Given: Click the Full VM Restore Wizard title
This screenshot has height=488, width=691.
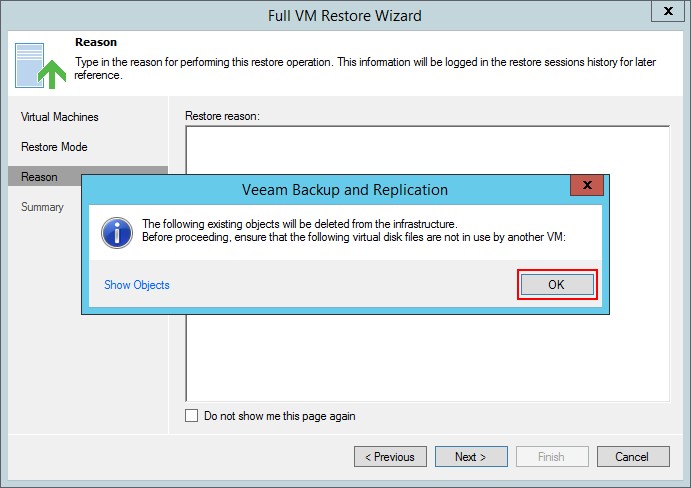Looking at the screenshot, I should pos(345,16).
